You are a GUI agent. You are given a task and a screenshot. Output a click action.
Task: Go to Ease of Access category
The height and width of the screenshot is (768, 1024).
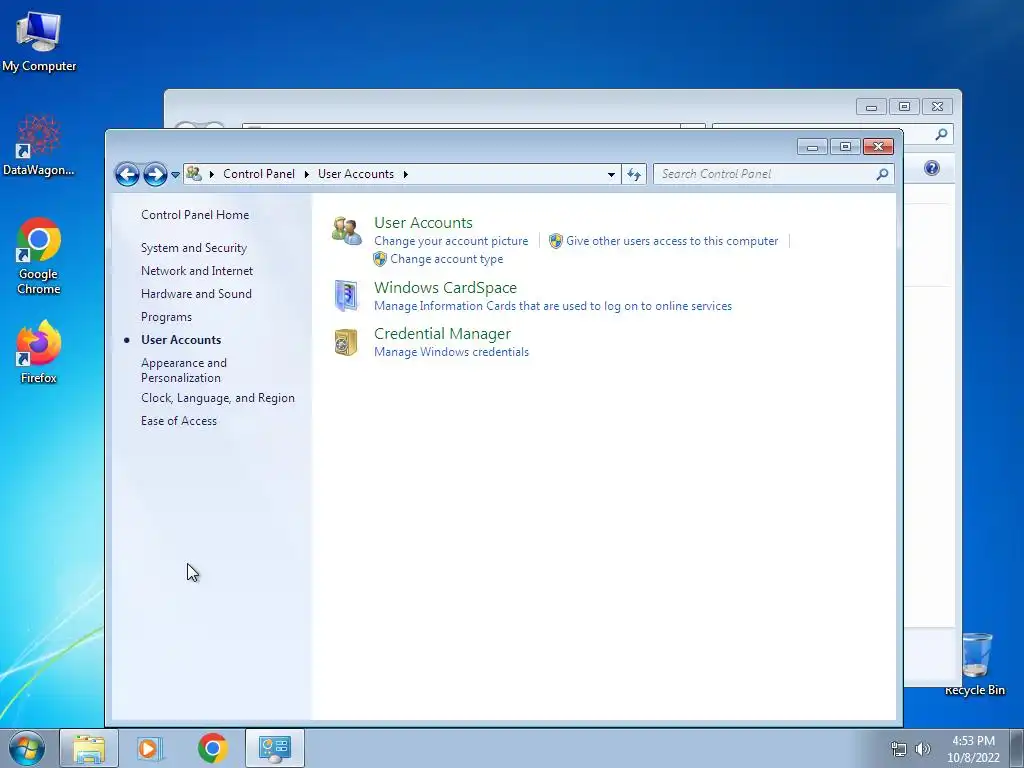click(x=178, y=421)
